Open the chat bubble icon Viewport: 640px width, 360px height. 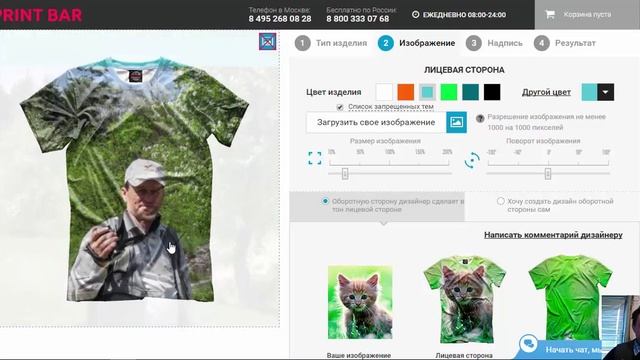pos(529,344)
